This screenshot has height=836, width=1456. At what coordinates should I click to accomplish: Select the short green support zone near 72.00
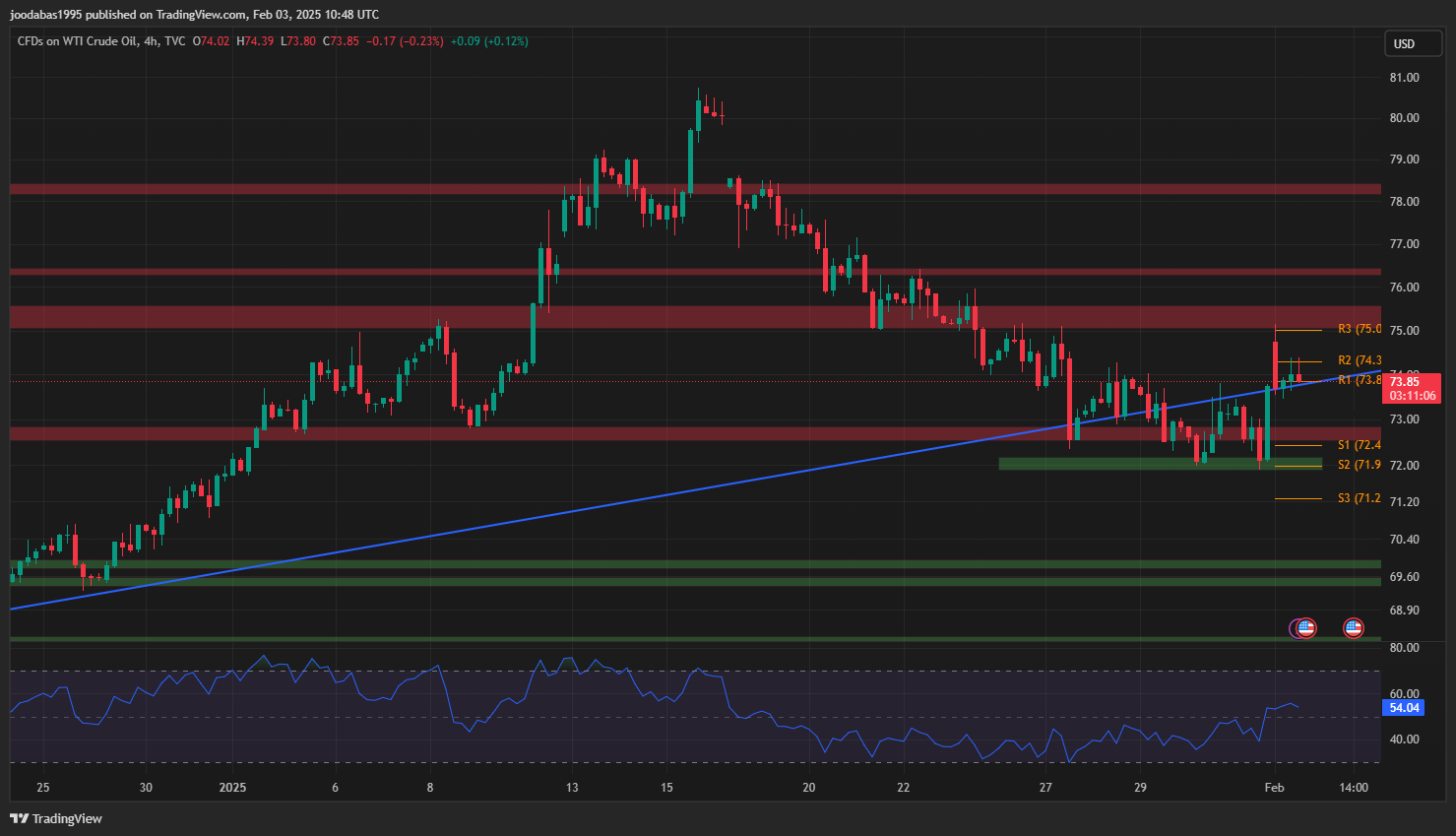(x=1160, y=463)
